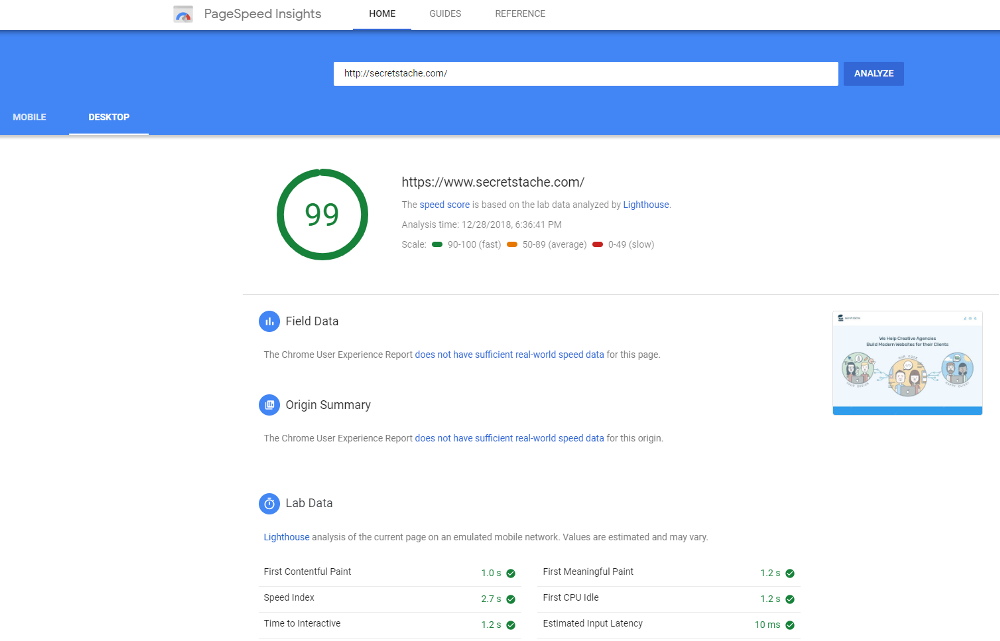
Task: Open the HOME tab
Action: [382, 14]
